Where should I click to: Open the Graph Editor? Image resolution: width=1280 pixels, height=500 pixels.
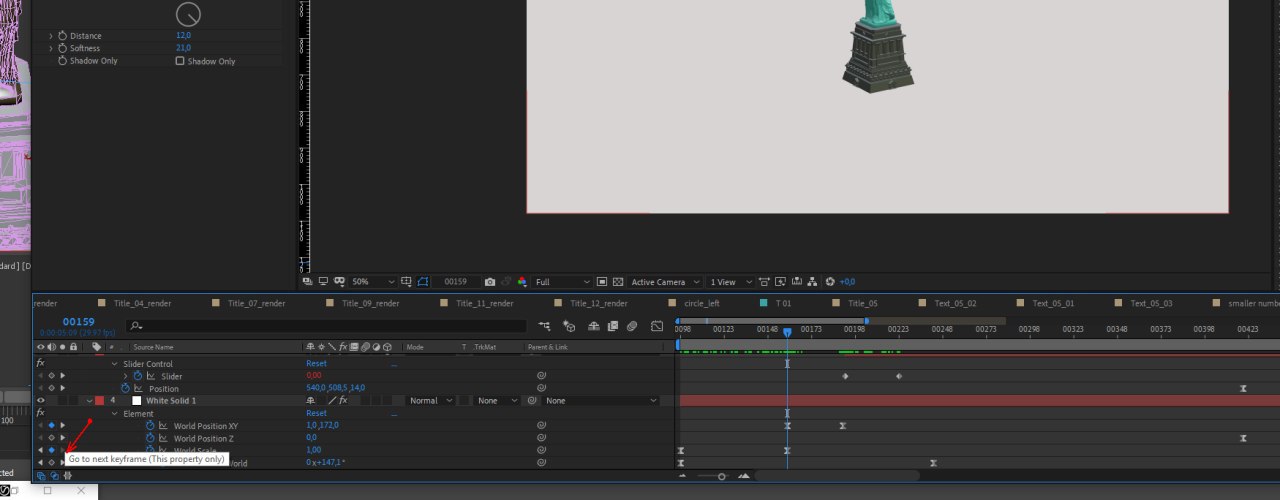tap(657, 326)
